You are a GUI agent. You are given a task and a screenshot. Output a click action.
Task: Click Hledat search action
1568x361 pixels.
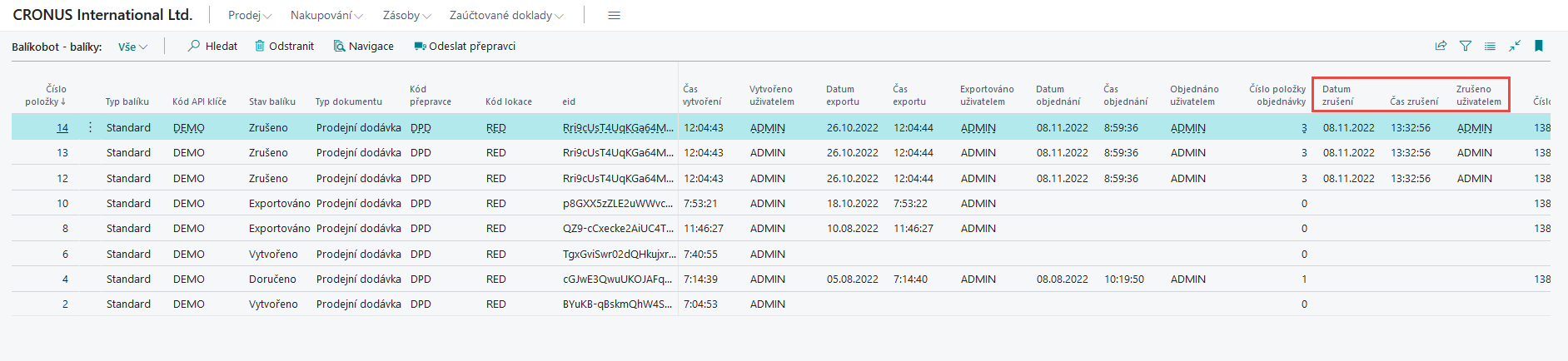213,47
